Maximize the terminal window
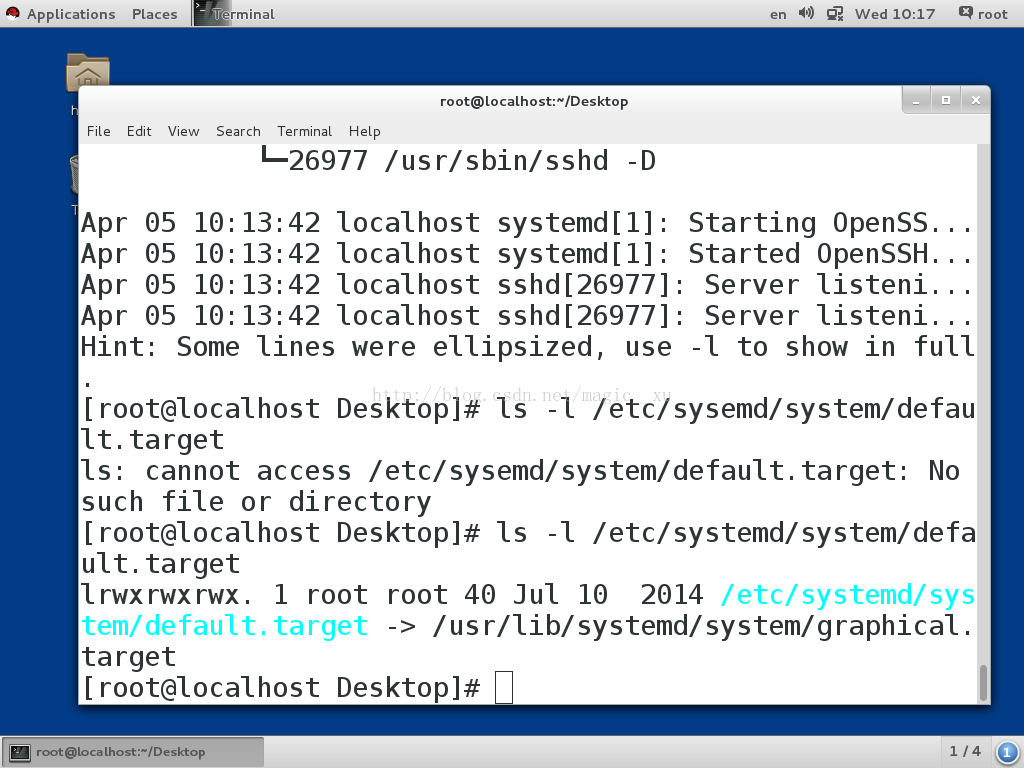Screen dimensions: 1024x768 946,101
